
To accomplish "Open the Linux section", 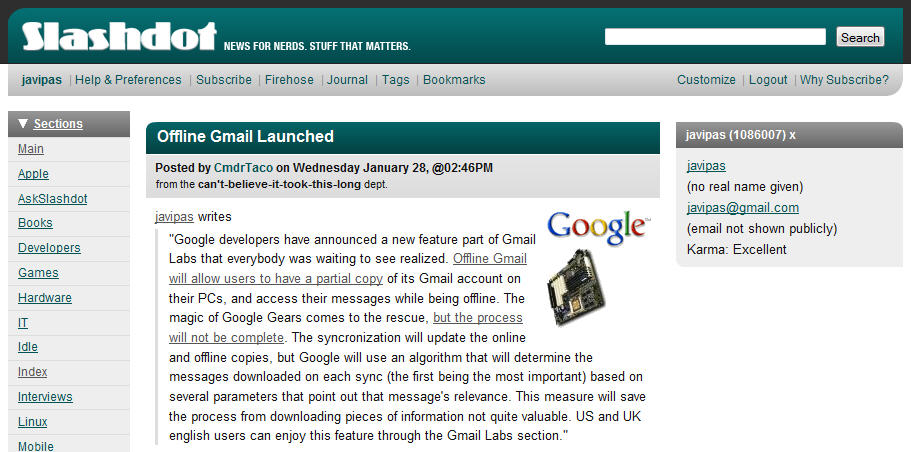I will coord(33,422).
